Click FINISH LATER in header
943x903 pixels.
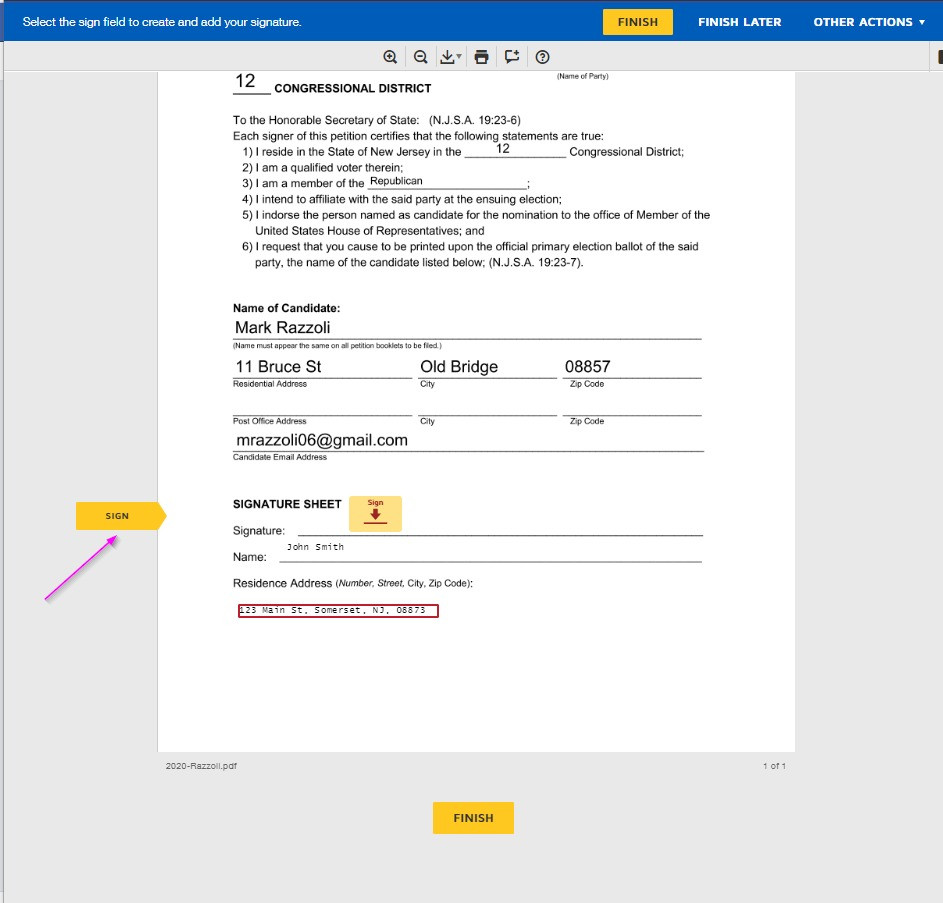(x=739, y=22)
